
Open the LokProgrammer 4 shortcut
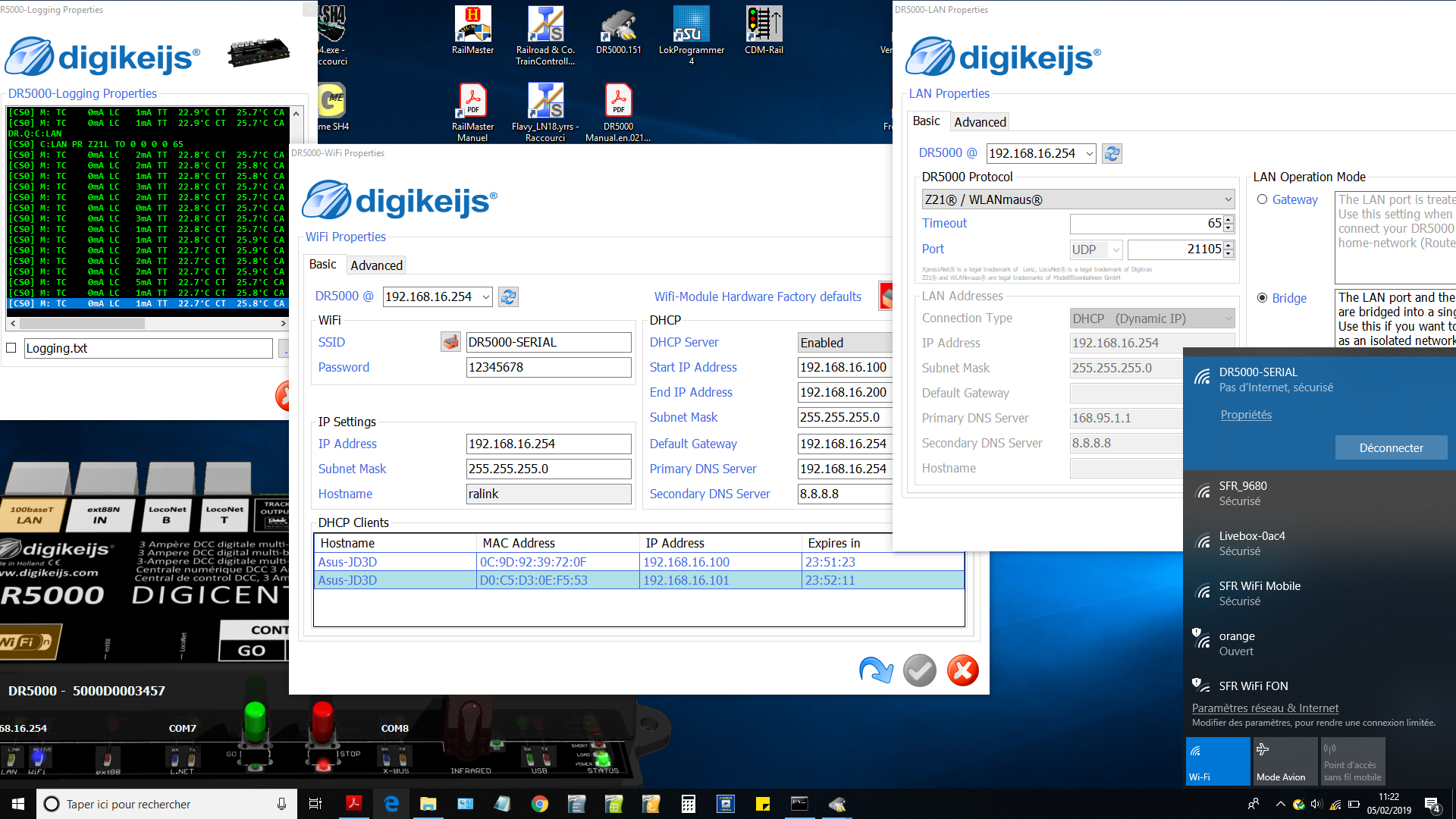[x=691, y=36]
